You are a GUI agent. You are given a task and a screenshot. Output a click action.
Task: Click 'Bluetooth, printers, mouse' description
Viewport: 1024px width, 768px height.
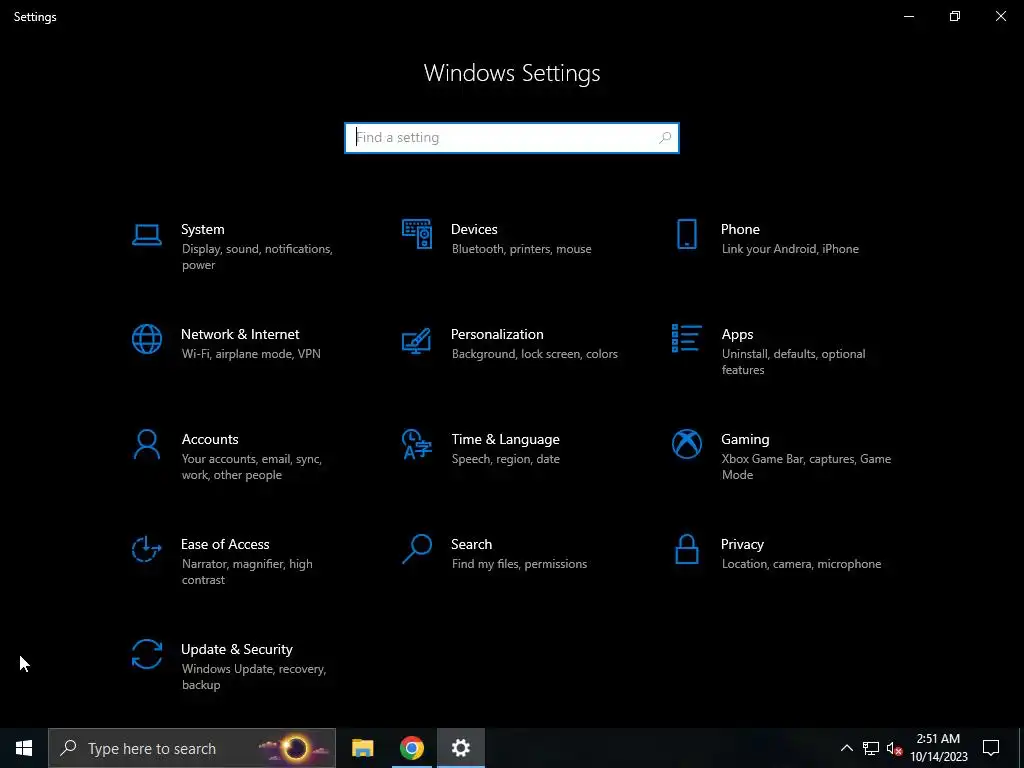521,249
